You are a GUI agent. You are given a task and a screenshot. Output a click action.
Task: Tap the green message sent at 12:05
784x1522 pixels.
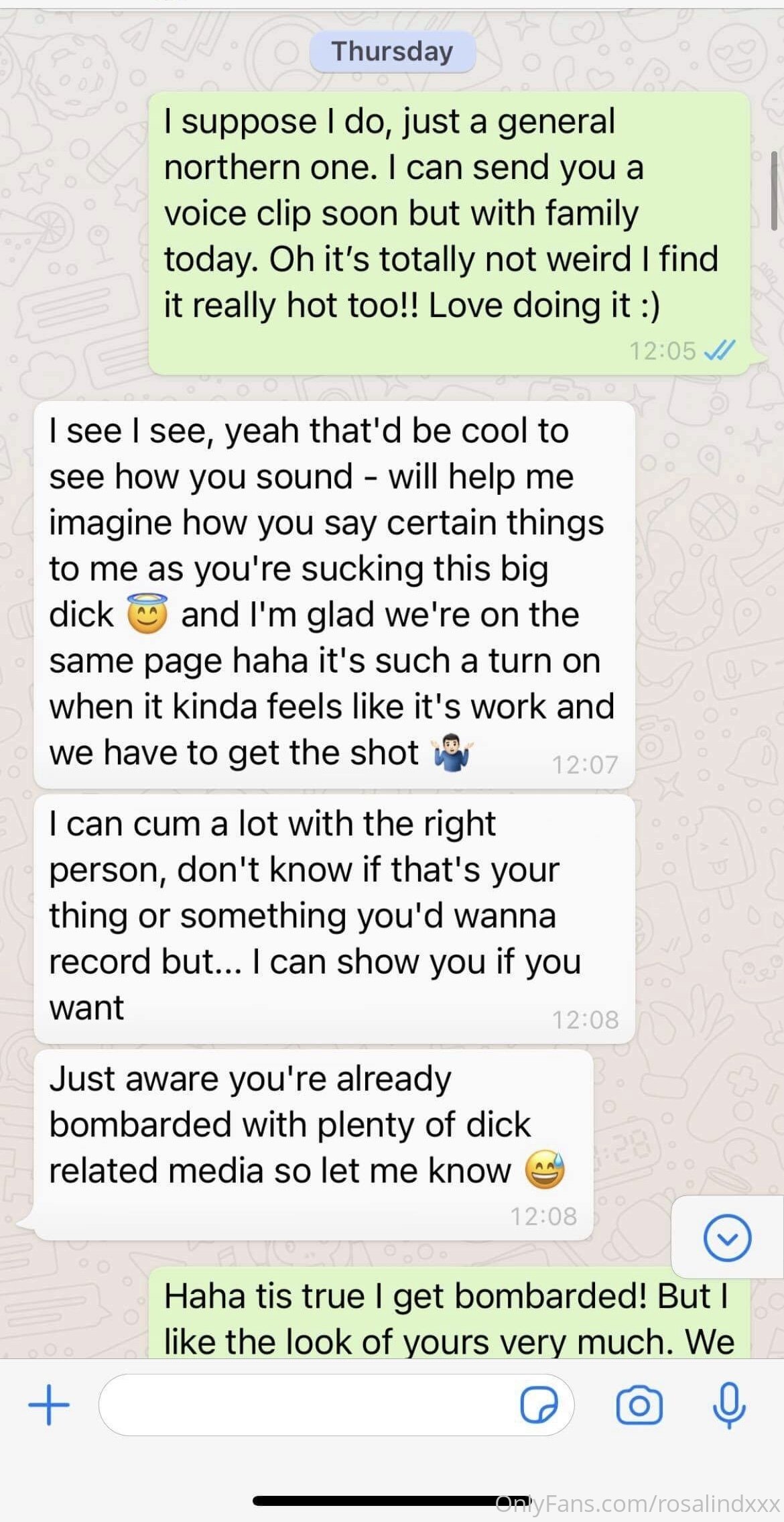pos(449,233)
